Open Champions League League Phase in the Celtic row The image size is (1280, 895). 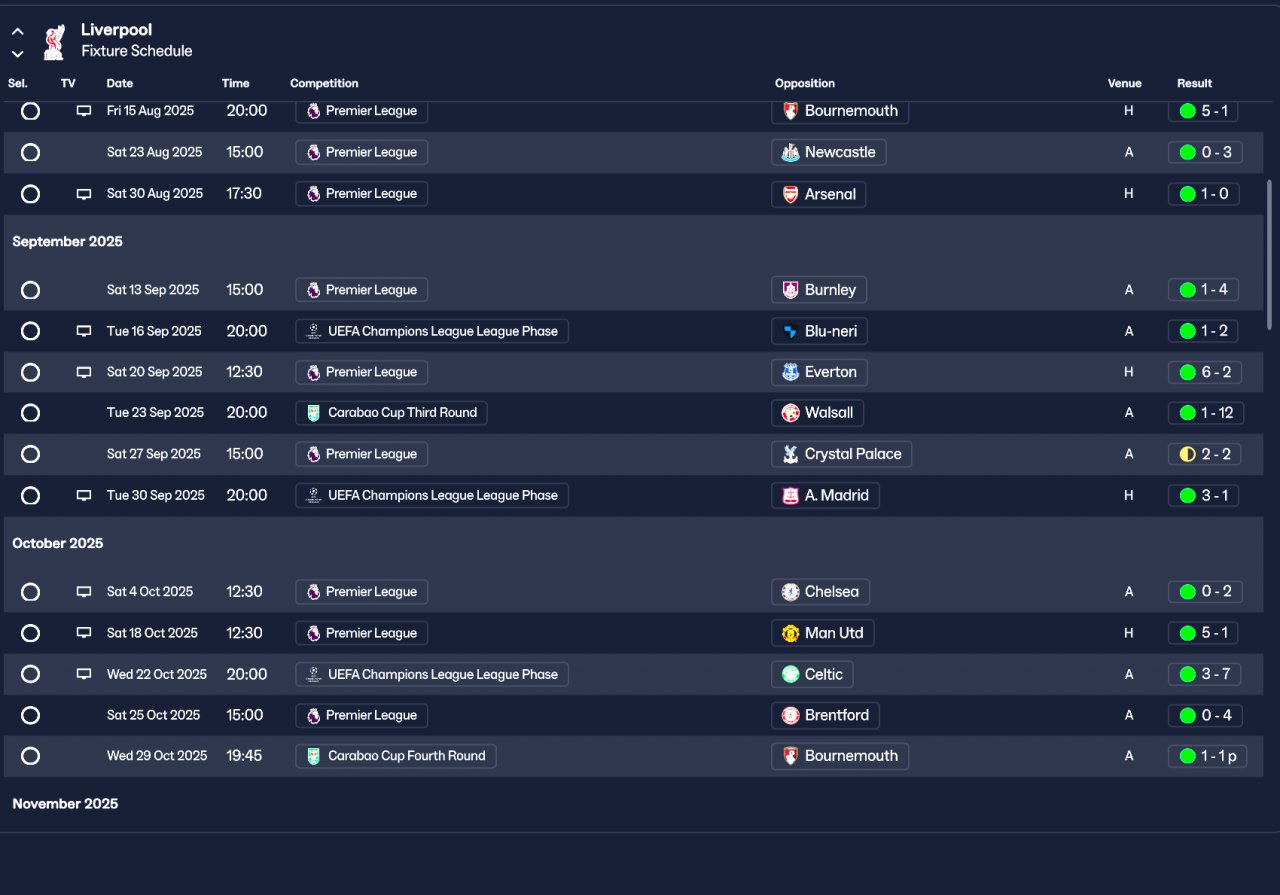coord(432,674)
